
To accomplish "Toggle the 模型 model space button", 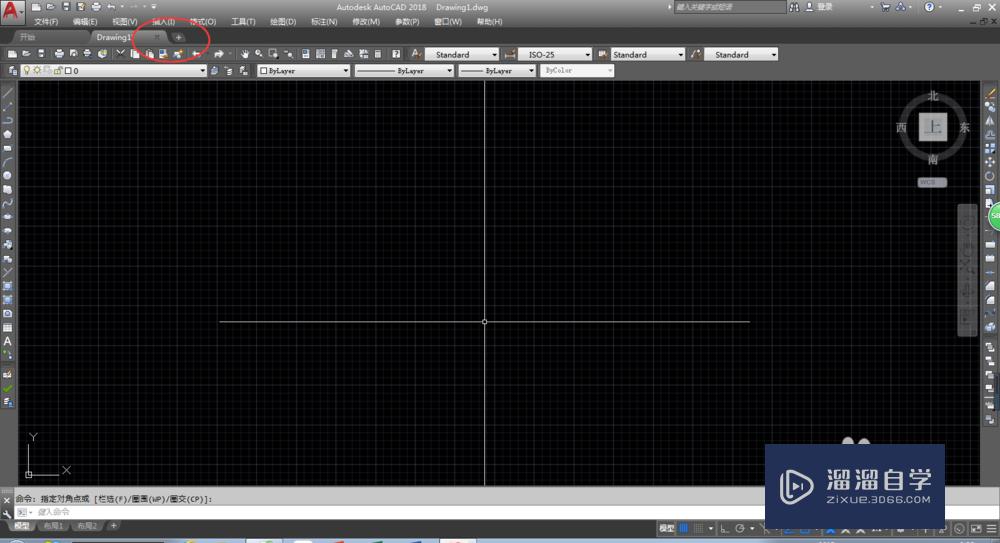I will pos(667,528).
